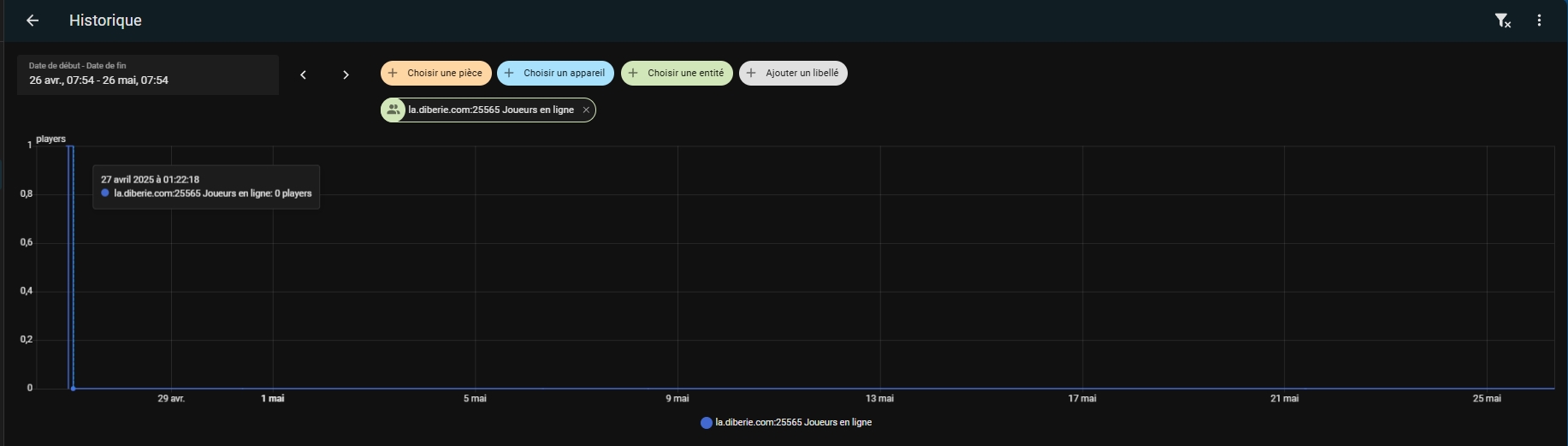Click the la.diberie.com entity chip label
This screenshot has width=1568, height=446.
(490, 110)
